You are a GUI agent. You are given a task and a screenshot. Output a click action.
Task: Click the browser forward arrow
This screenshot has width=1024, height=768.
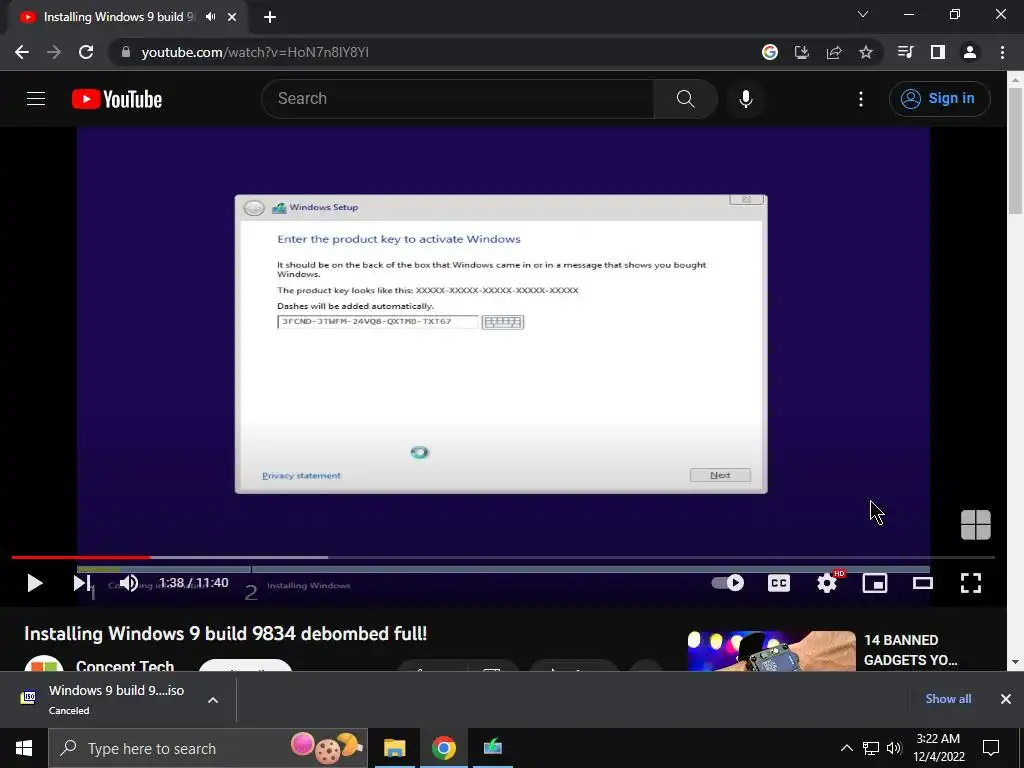pyautogui.click(x=54, y=52)
